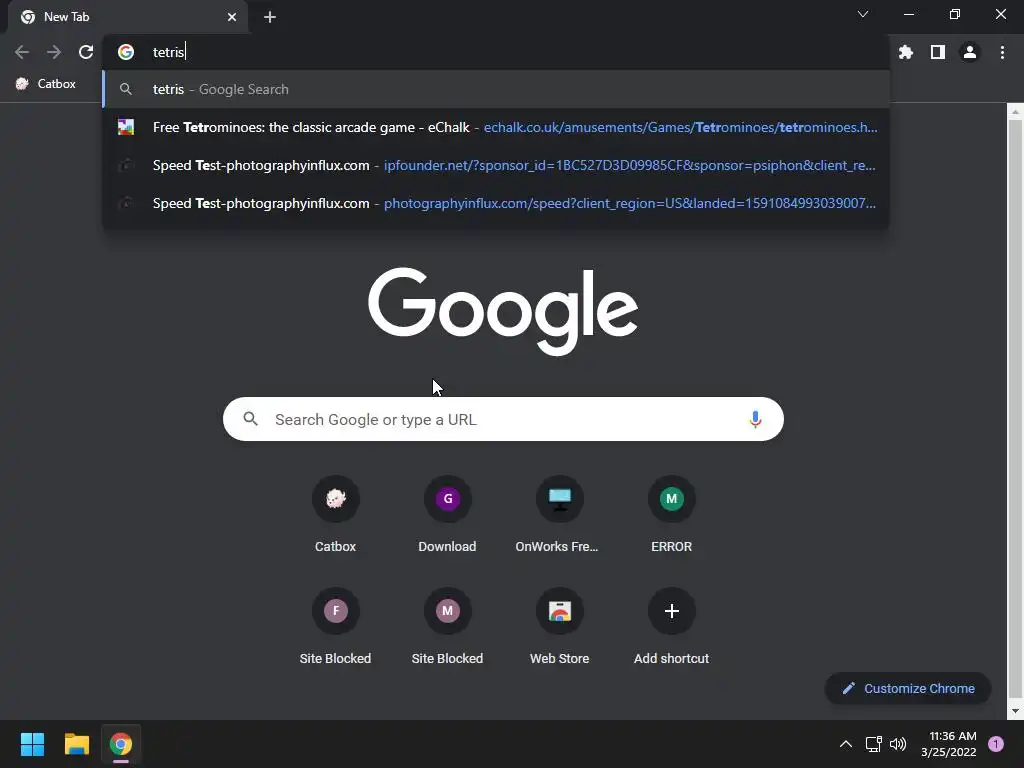
Task: Open the notification badge icon
Action: [996, 744]
